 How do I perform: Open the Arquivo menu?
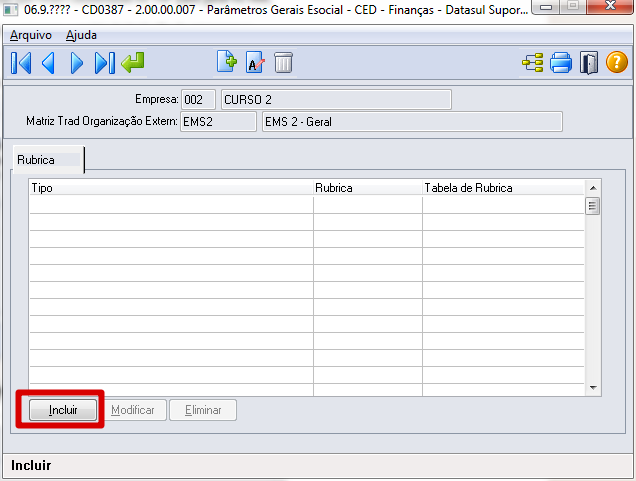coord(31,35)
